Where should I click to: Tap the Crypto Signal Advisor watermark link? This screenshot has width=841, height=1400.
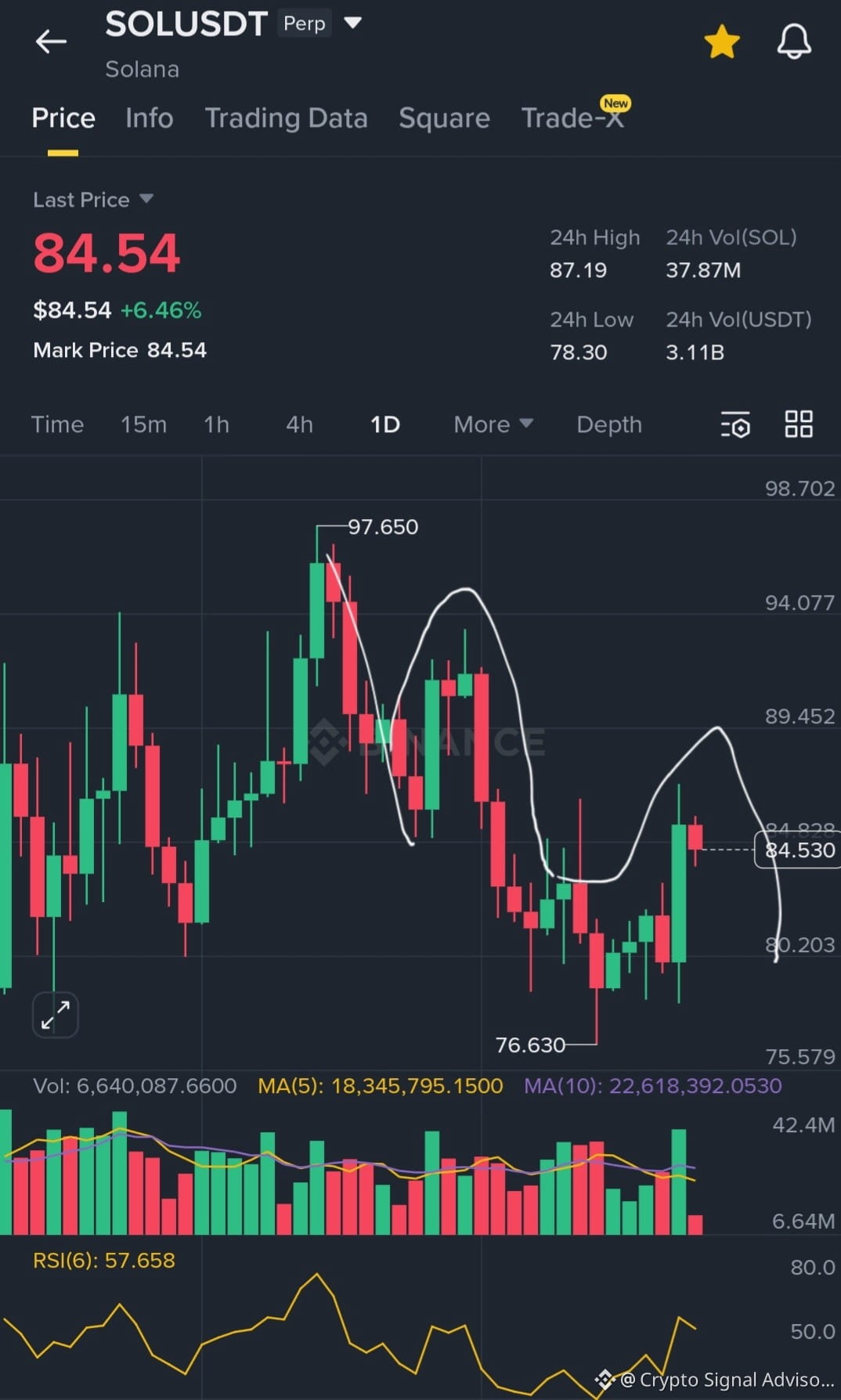coord(716,1380)
